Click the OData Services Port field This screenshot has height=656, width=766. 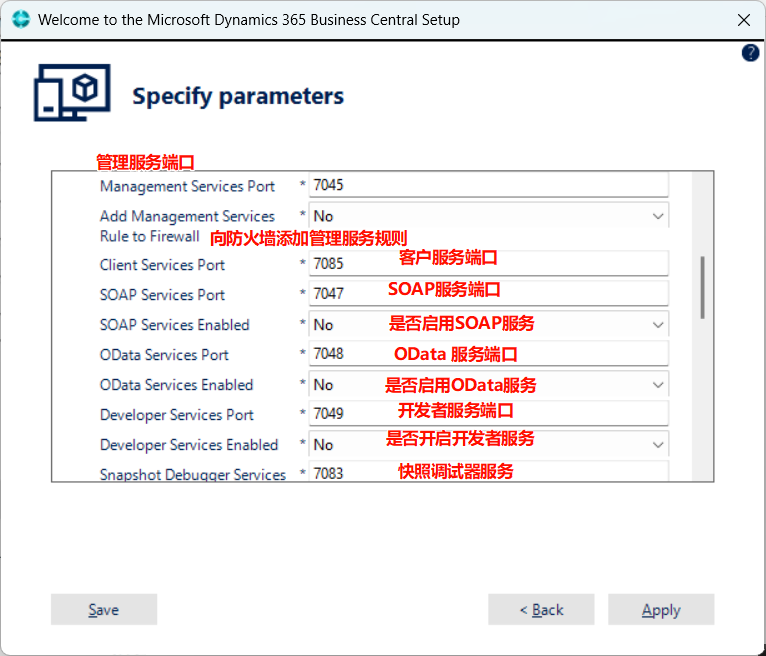pos(489,353)
